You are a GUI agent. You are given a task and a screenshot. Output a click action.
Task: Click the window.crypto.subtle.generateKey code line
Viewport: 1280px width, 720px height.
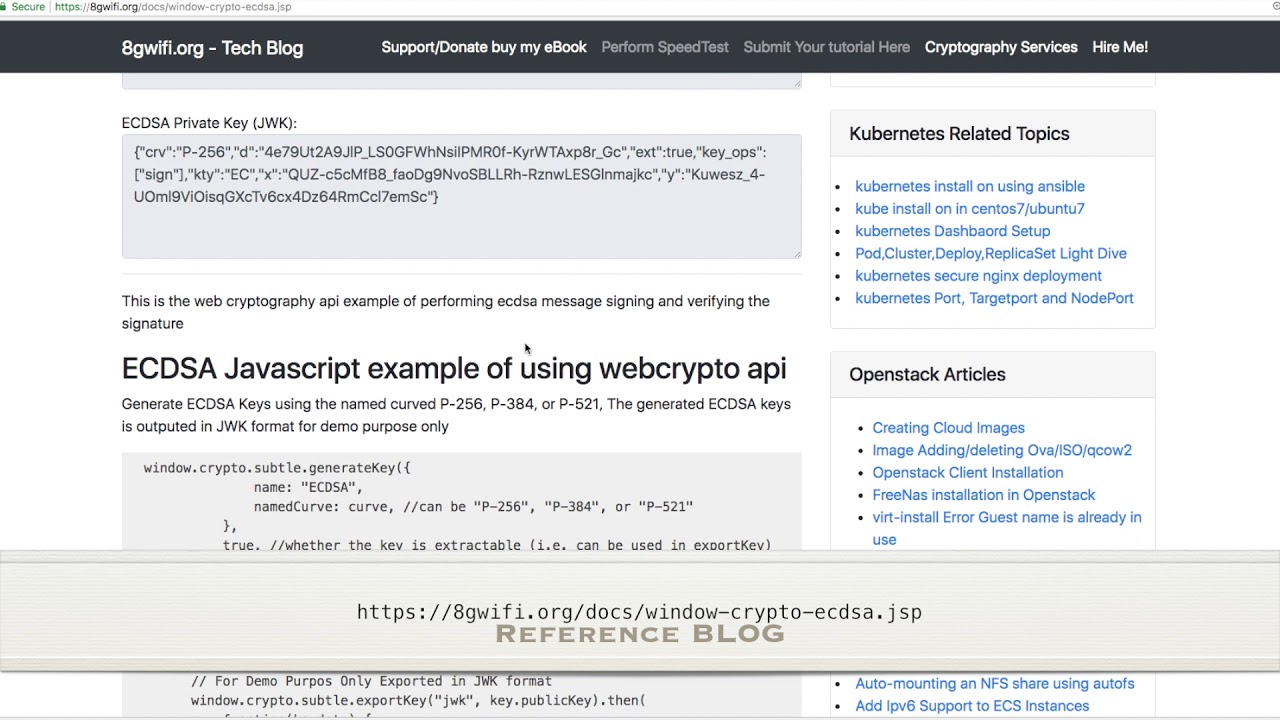click(277, 468)
